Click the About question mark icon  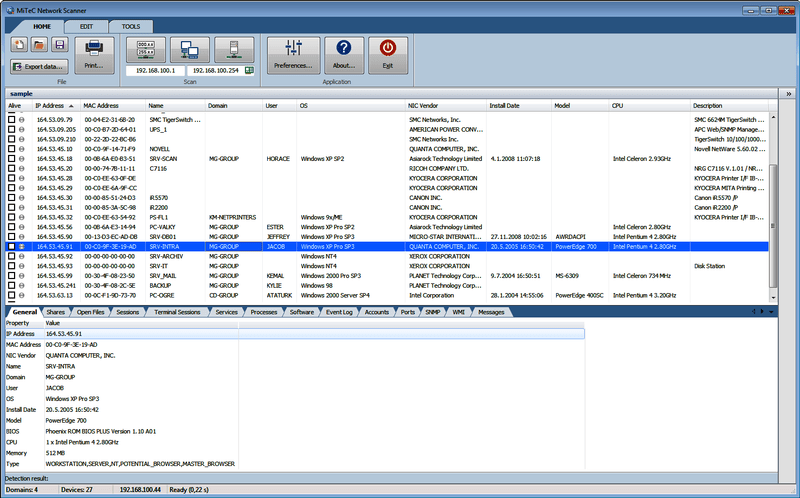344,56
